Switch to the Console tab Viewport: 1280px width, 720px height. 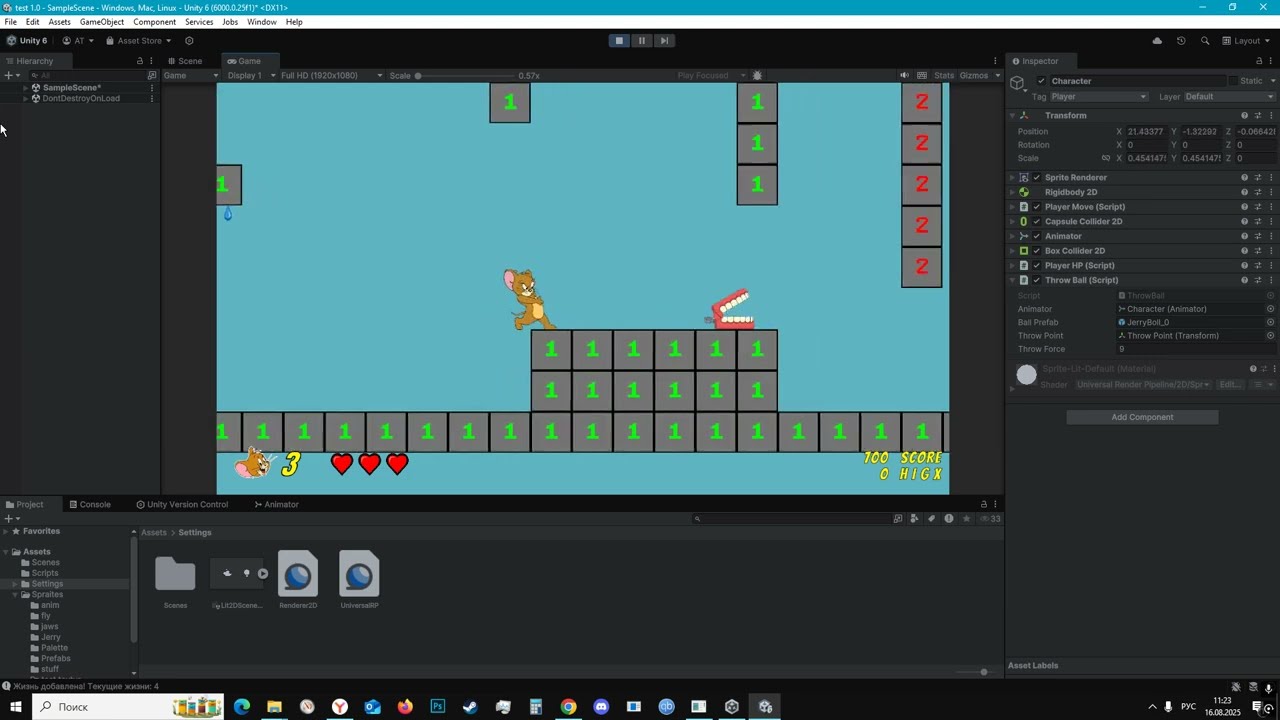pyautogui.click(x=90, y=504)
